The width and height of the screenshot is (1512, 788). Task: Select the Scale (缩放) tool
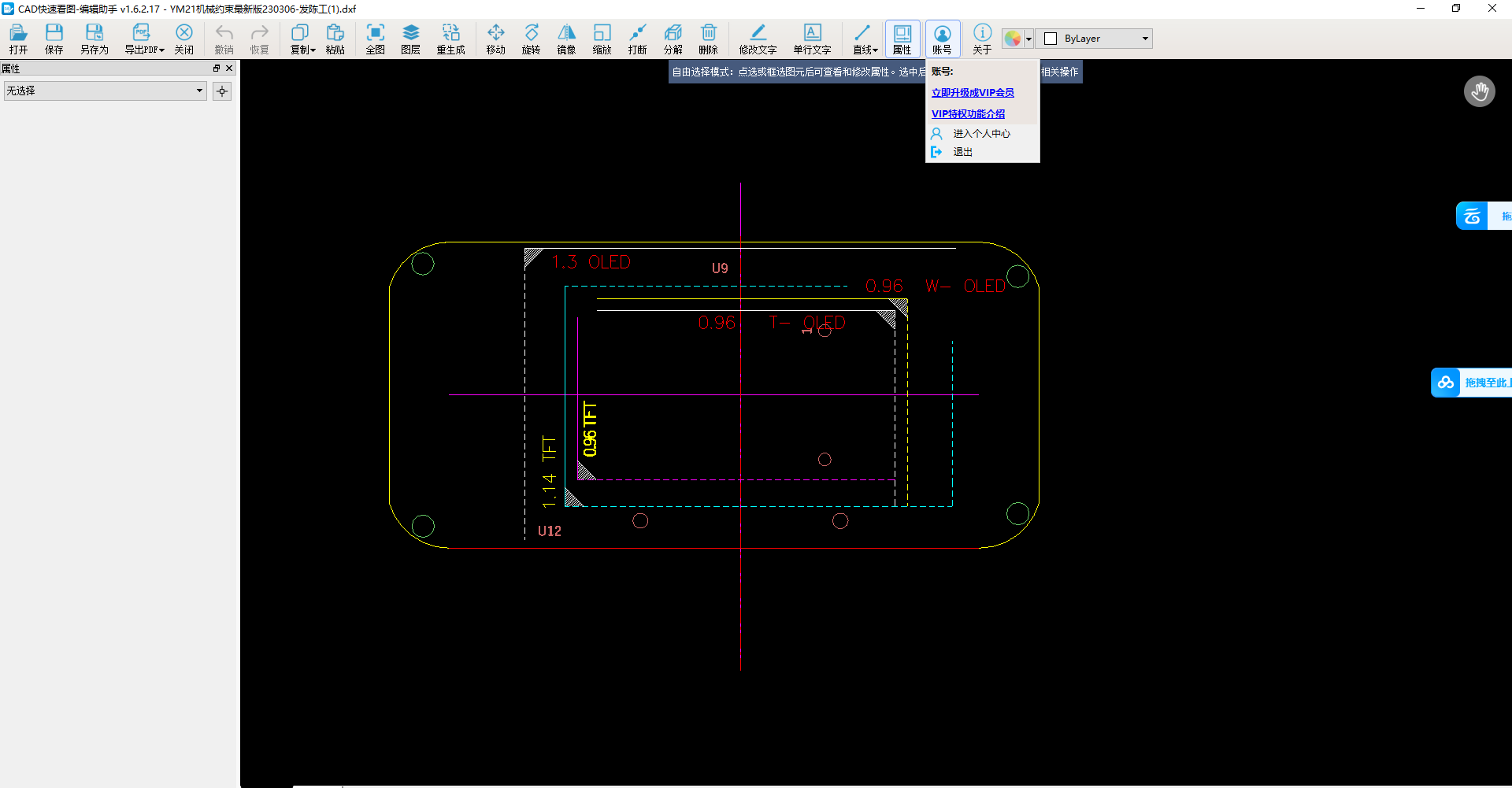pos(602,38)
